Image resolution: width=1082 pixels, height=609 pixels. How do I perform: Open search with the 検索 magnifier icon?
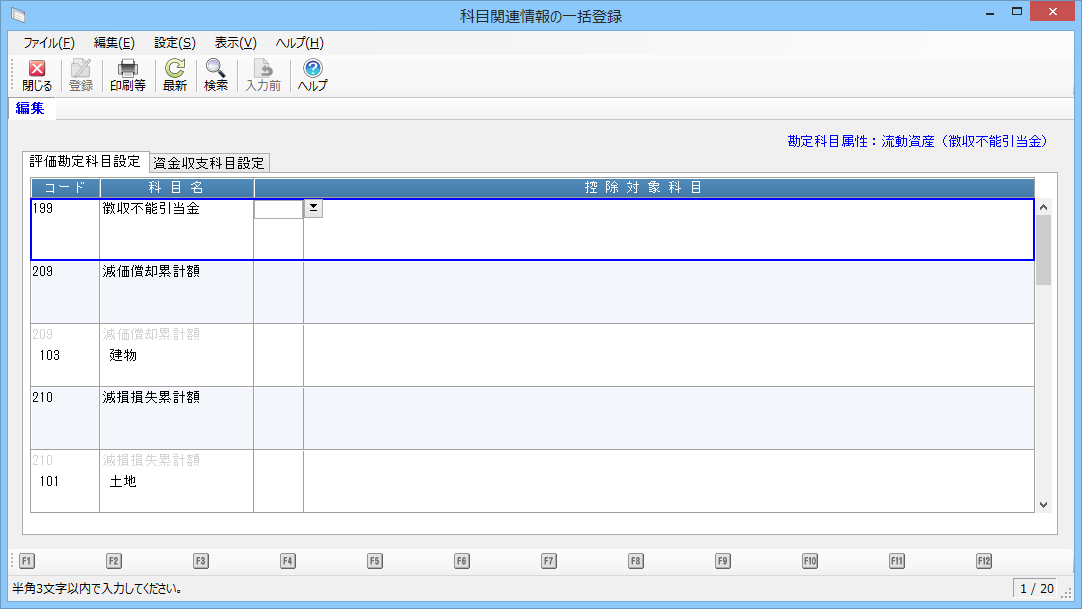coord(216,76)
